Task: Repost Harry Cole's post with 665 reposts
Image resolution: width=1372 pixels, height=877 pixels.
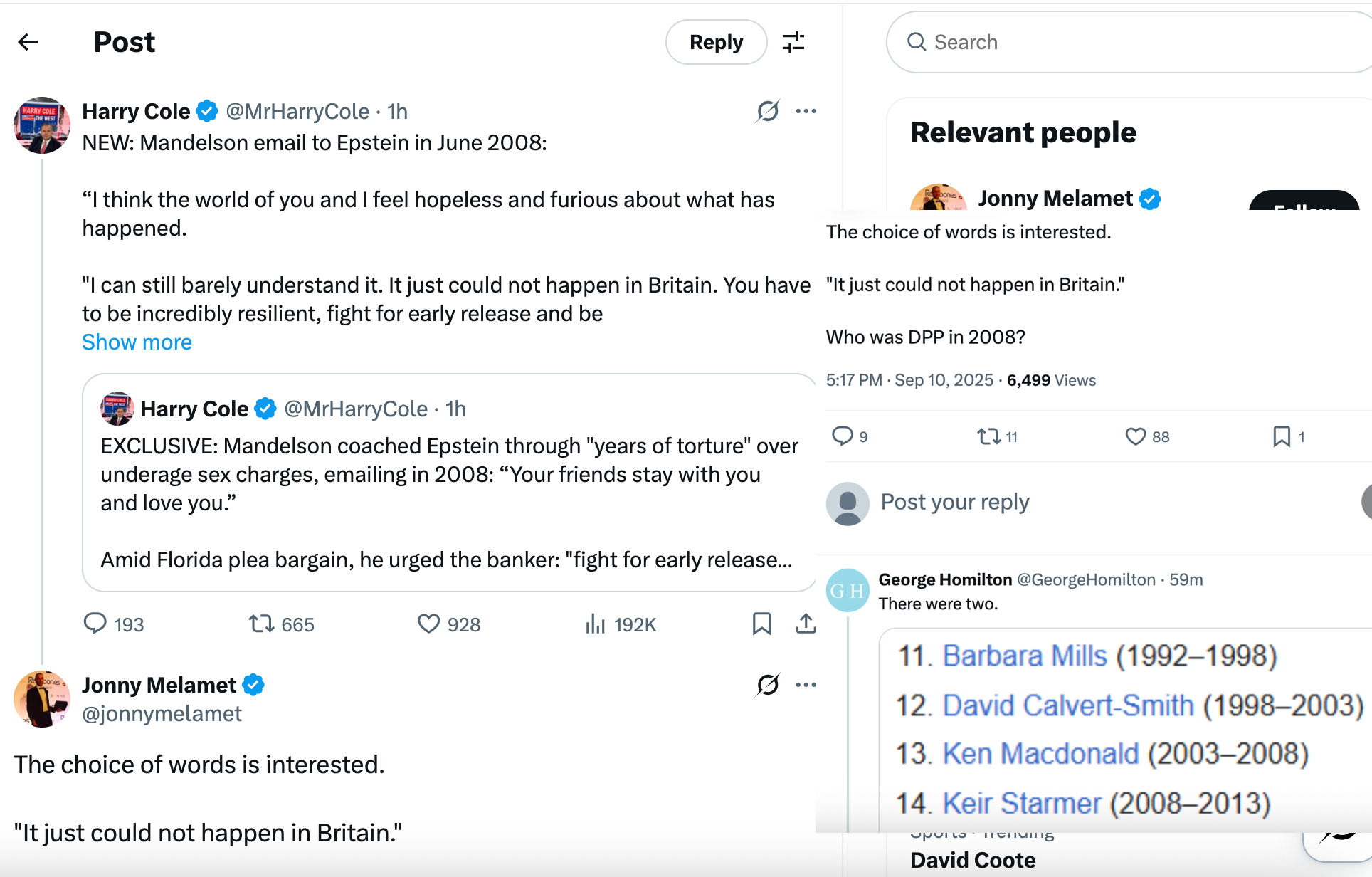Action: pyautogui.click(x=261, y=624)
